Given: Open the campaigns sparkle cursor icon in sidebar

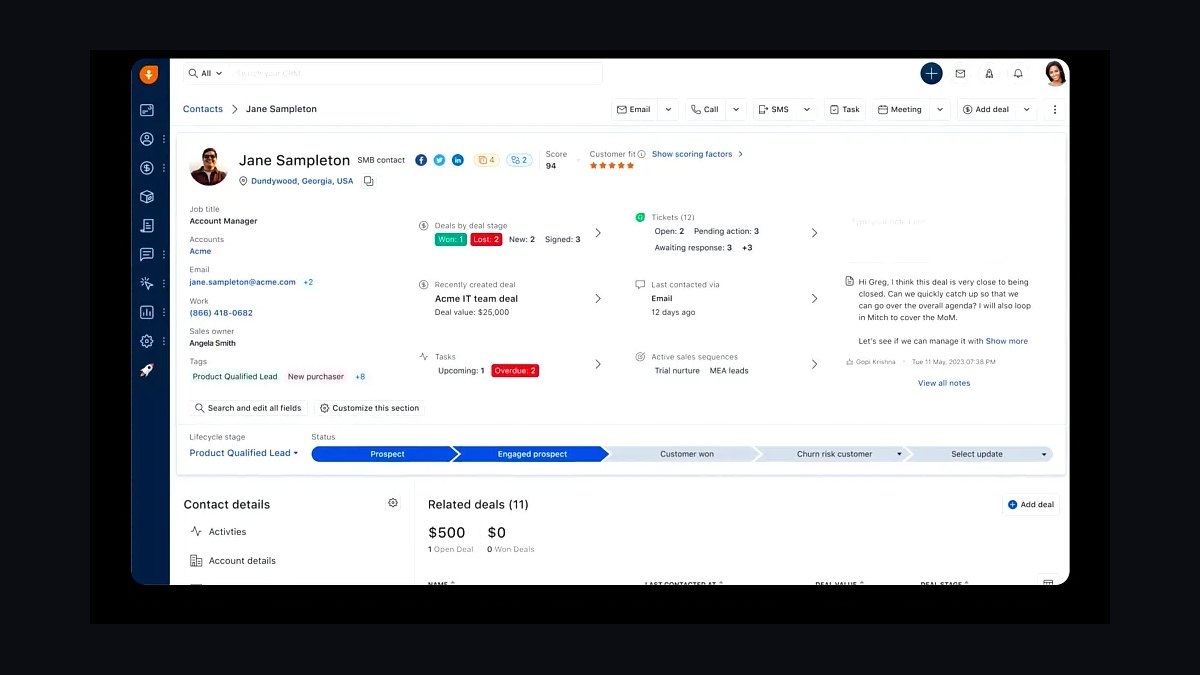Looking at the screenshot, I should pos(147,283).
